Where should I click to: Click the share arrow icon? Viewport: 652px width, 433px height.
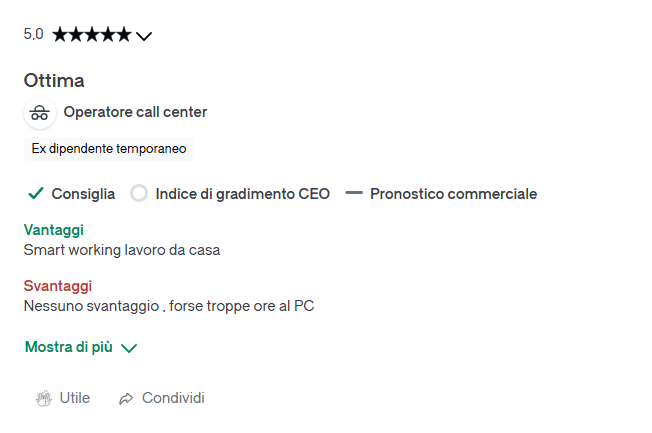point(126,398)
